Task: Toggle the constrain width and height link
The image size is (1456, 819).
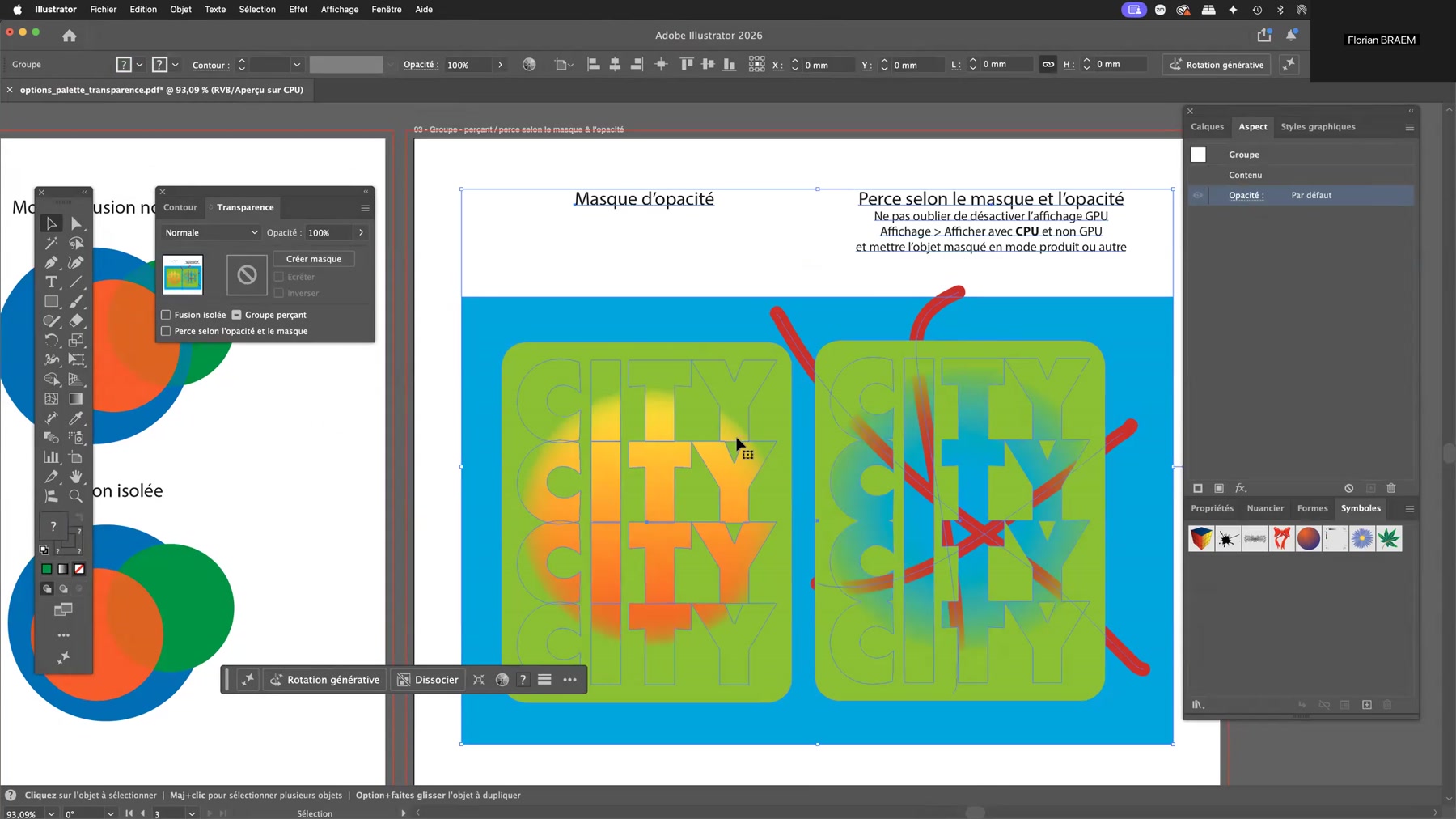Action: pos(1048,65)
